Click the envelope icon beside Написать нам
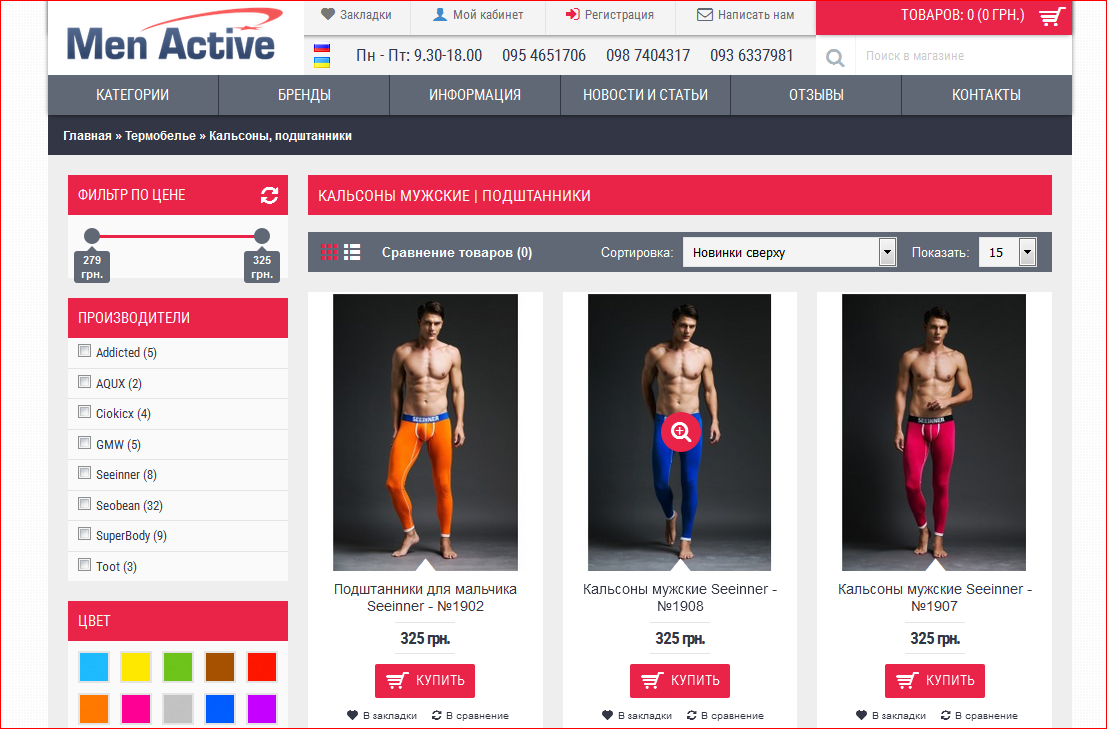Viewport: 1107px width, 729px height. tap(705, 14)
